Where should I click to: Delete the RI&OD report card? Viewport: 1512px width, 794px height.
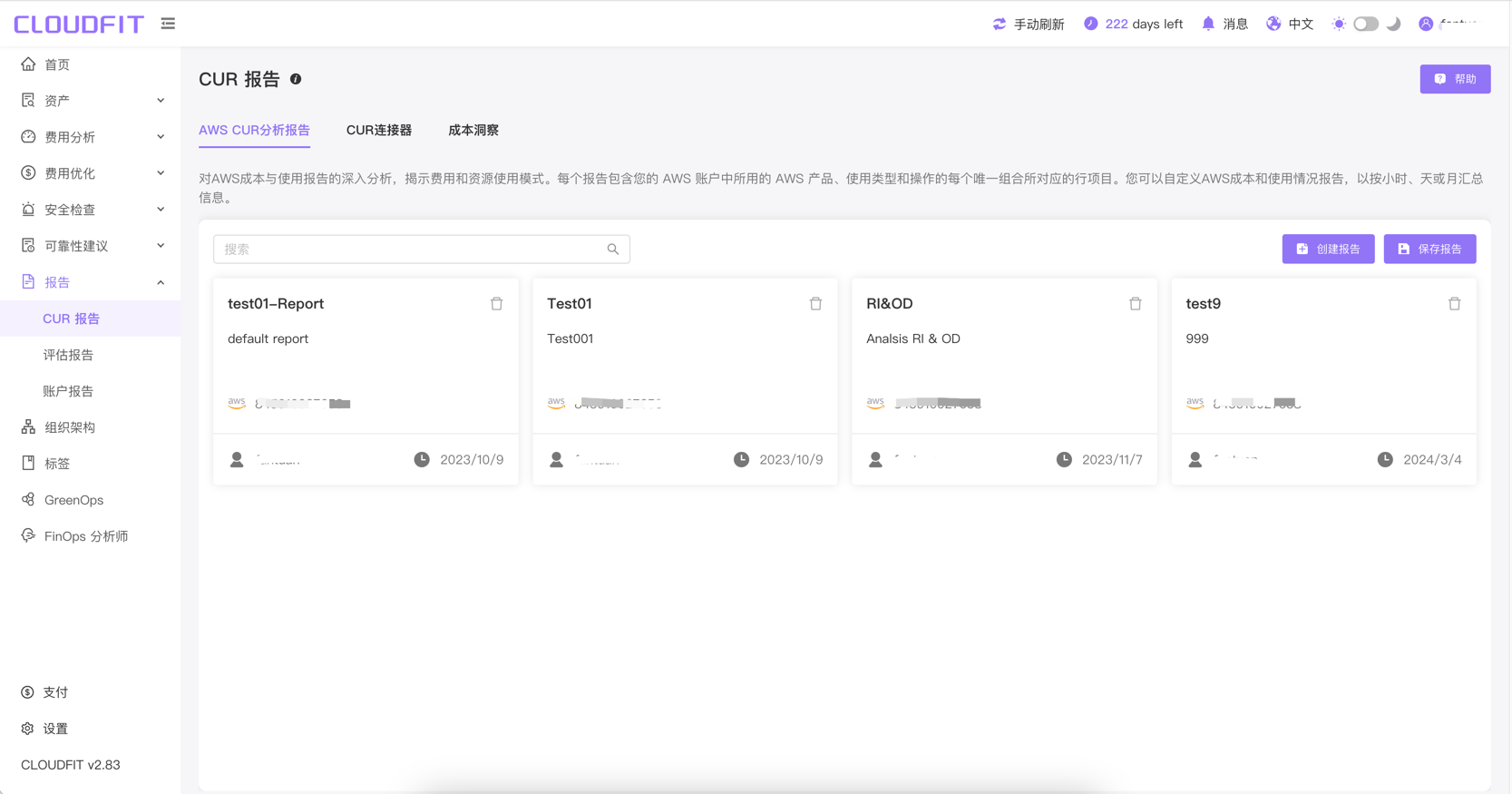point(1136,303)
